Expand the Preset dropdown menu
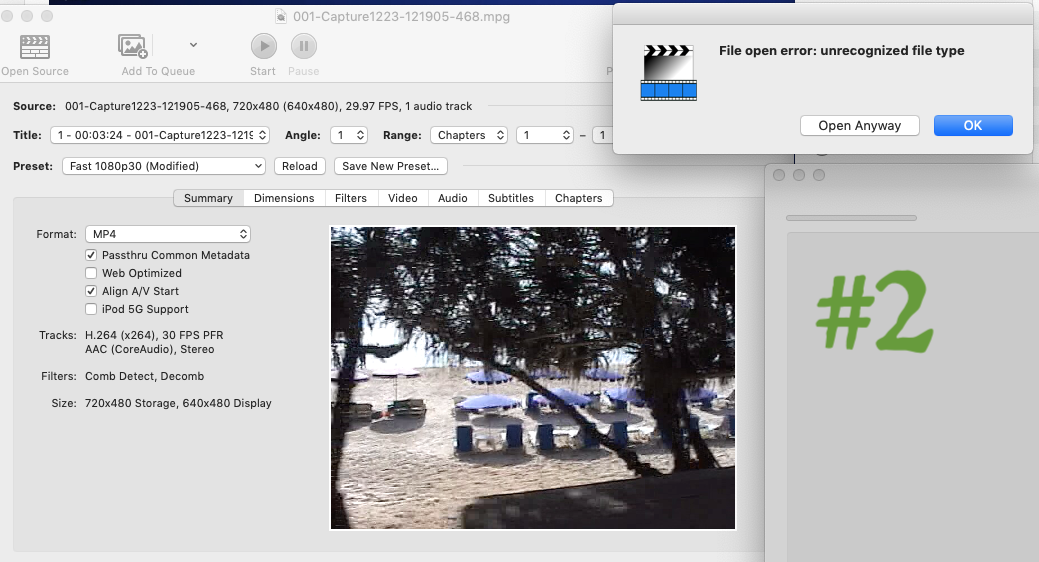 pos(163,166)
